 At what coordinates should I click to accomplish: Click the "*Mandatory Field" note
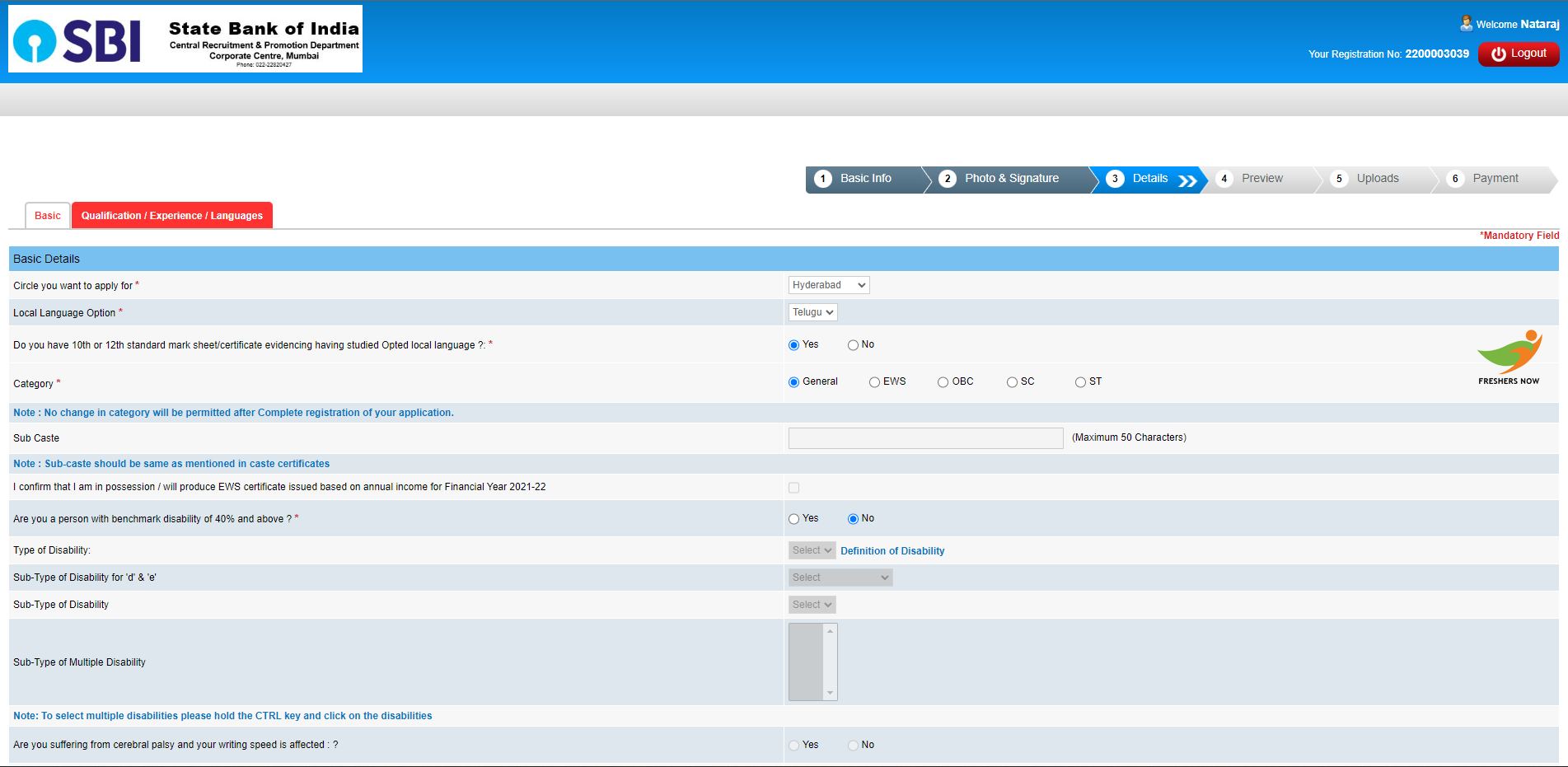(1519, 236)
